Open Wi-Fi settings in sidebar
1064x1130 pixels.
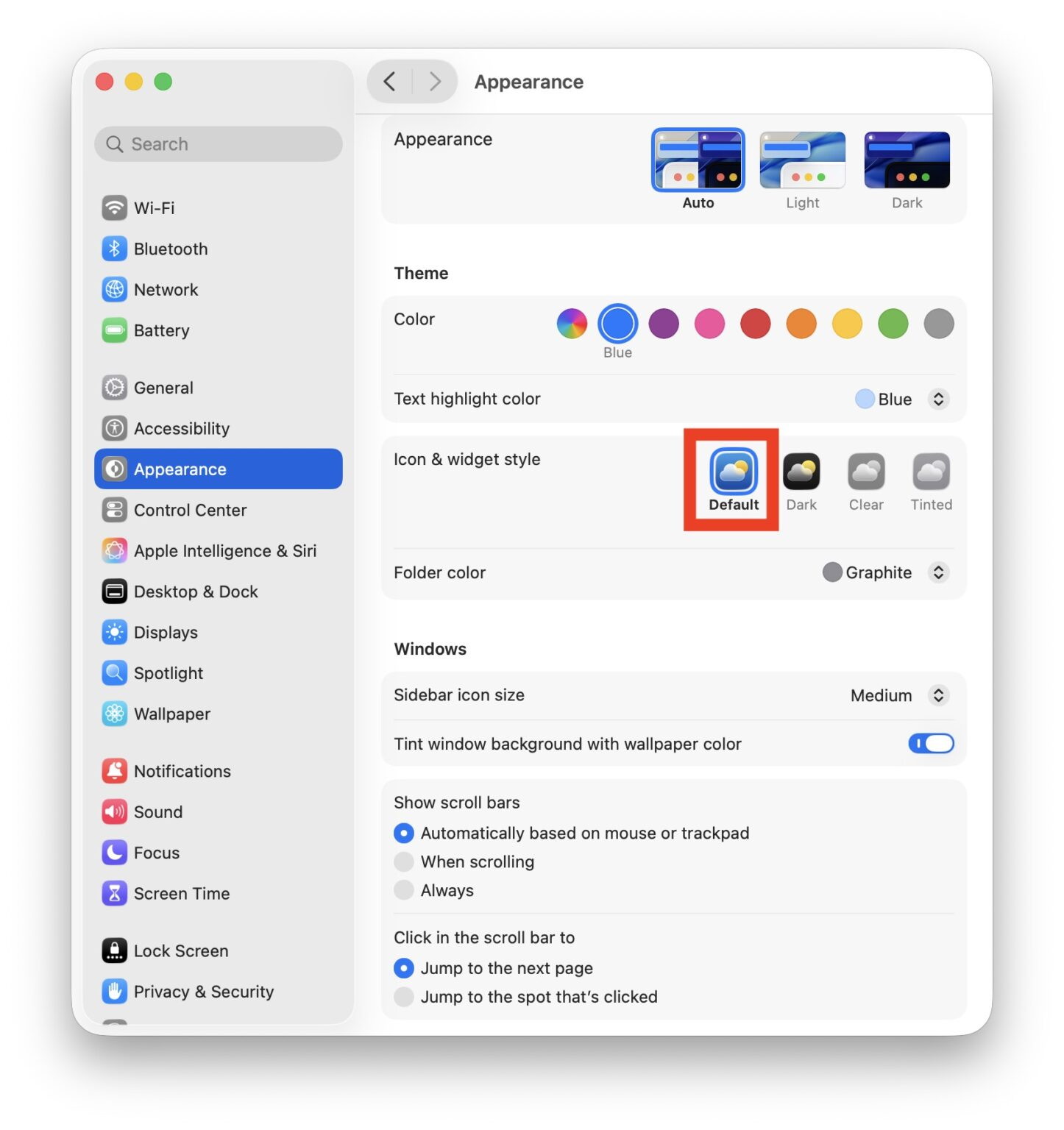(154, 208)
